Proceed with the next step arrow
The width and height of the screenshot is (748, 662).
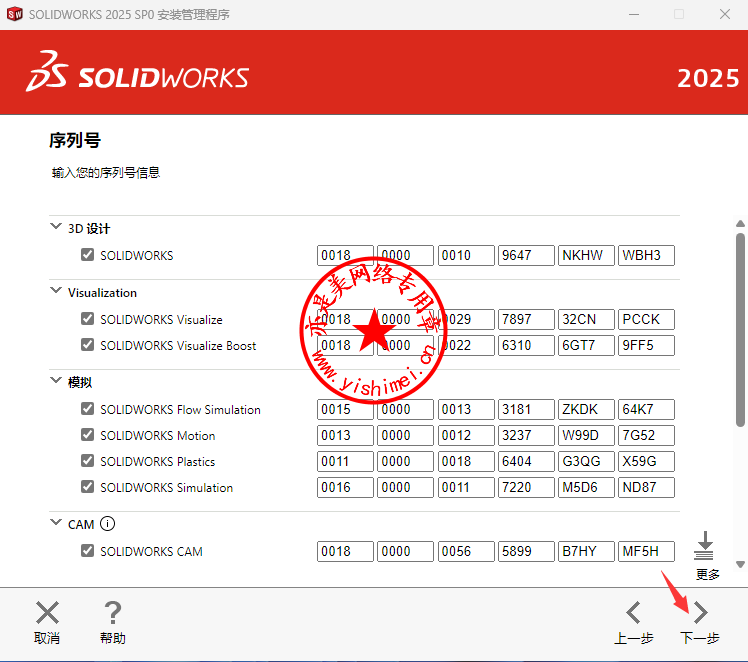[x=700, y=612]
